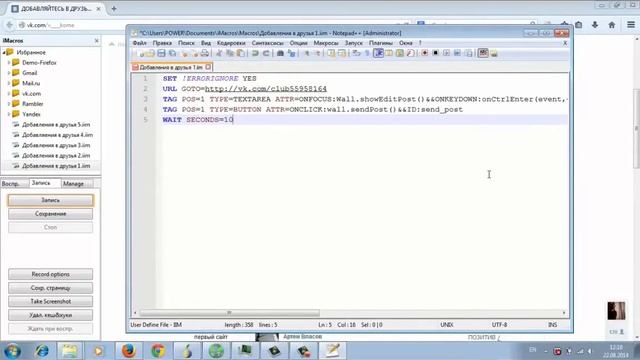Viewport: 640px width, 360px height.
Task: Click the Playback Macro toolbar icon
Action: [x=447, y=53]
